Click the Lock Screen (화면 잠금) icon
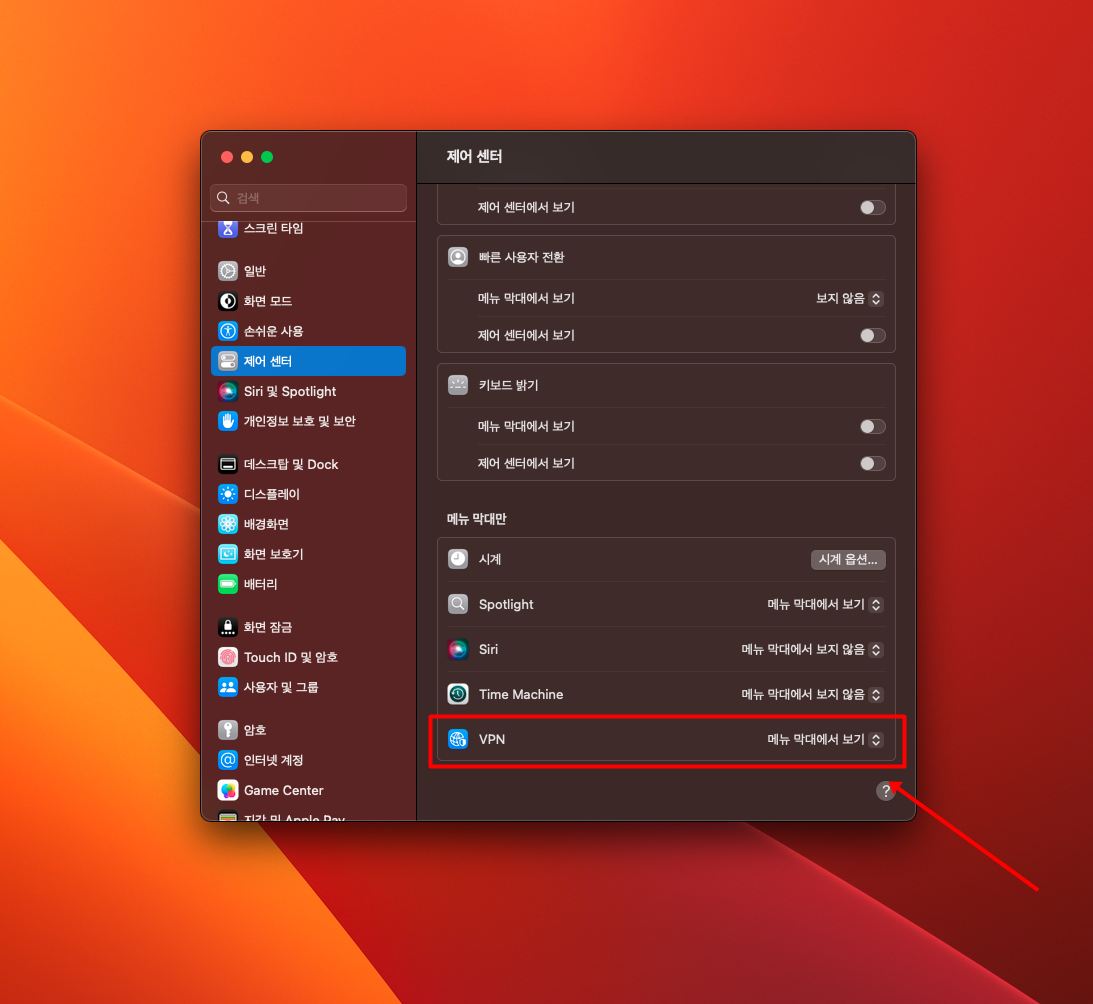Image resolution: width=1093 pixels, height=1004 pixels. 228,628
